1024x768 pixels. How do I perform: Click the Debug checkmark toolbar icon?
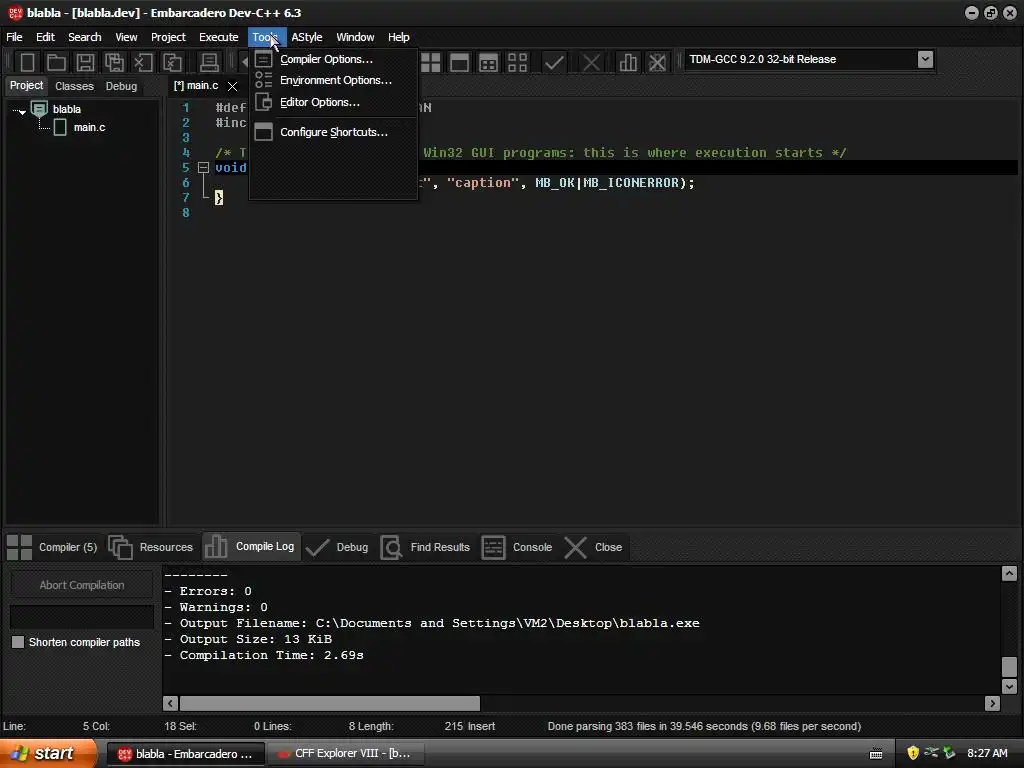[x=554, y=63]
